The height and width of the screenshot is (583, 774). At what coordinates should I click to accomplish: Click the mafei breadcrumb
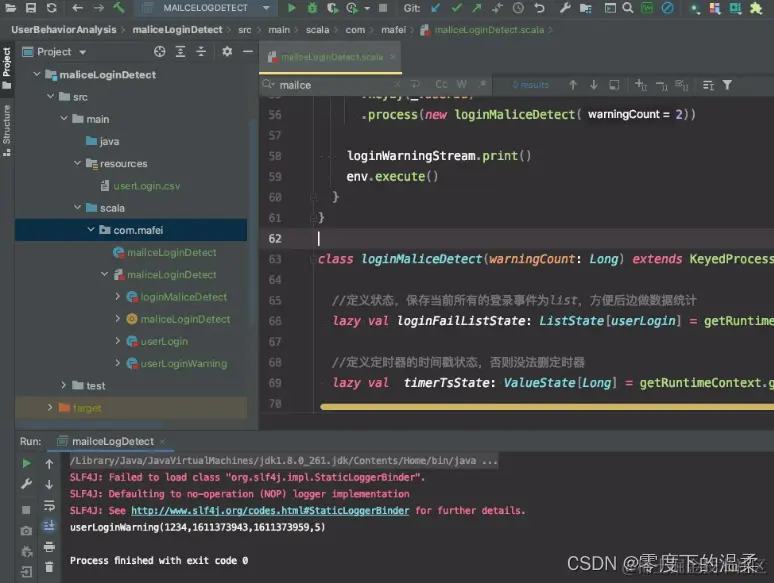coord(393,30)
